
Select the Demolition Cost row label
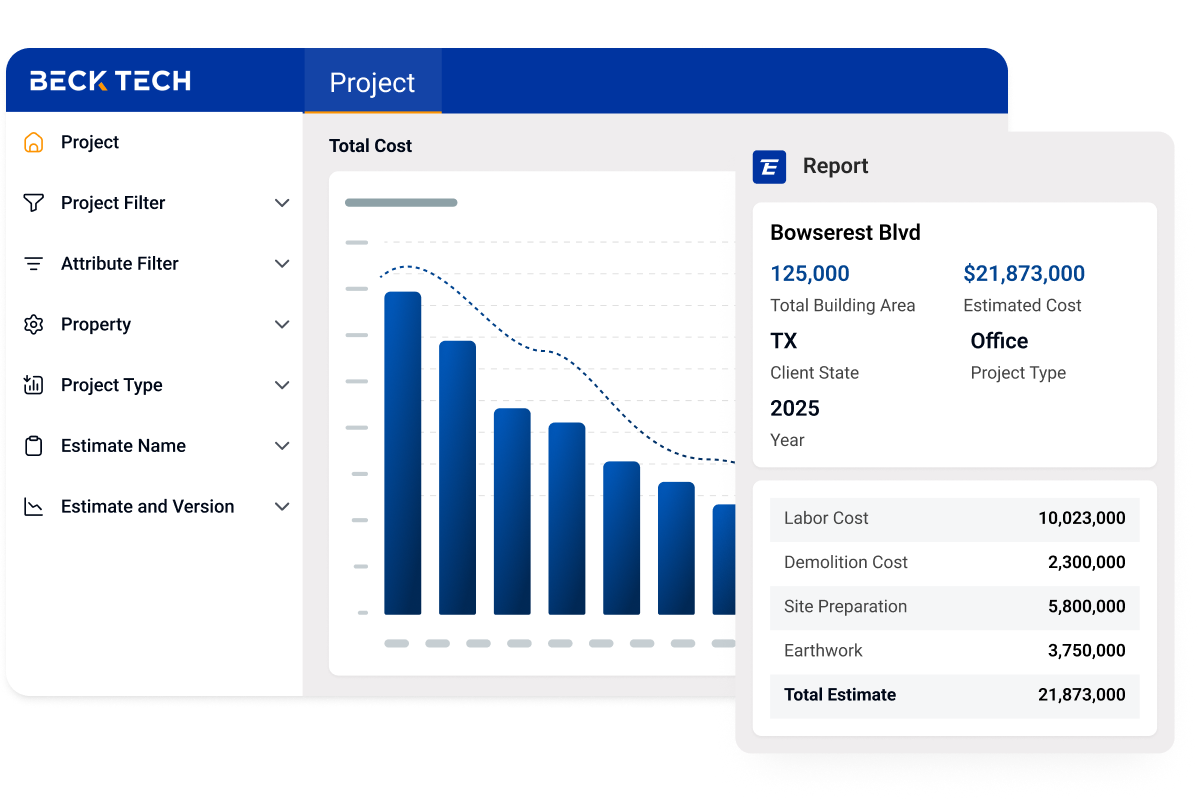tap(846, 562)
